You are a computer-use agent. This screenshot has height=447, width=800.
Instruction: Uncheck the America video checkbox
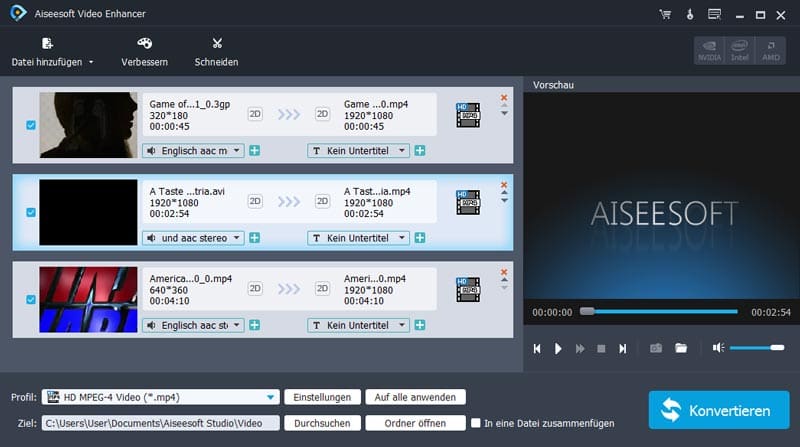31,299
